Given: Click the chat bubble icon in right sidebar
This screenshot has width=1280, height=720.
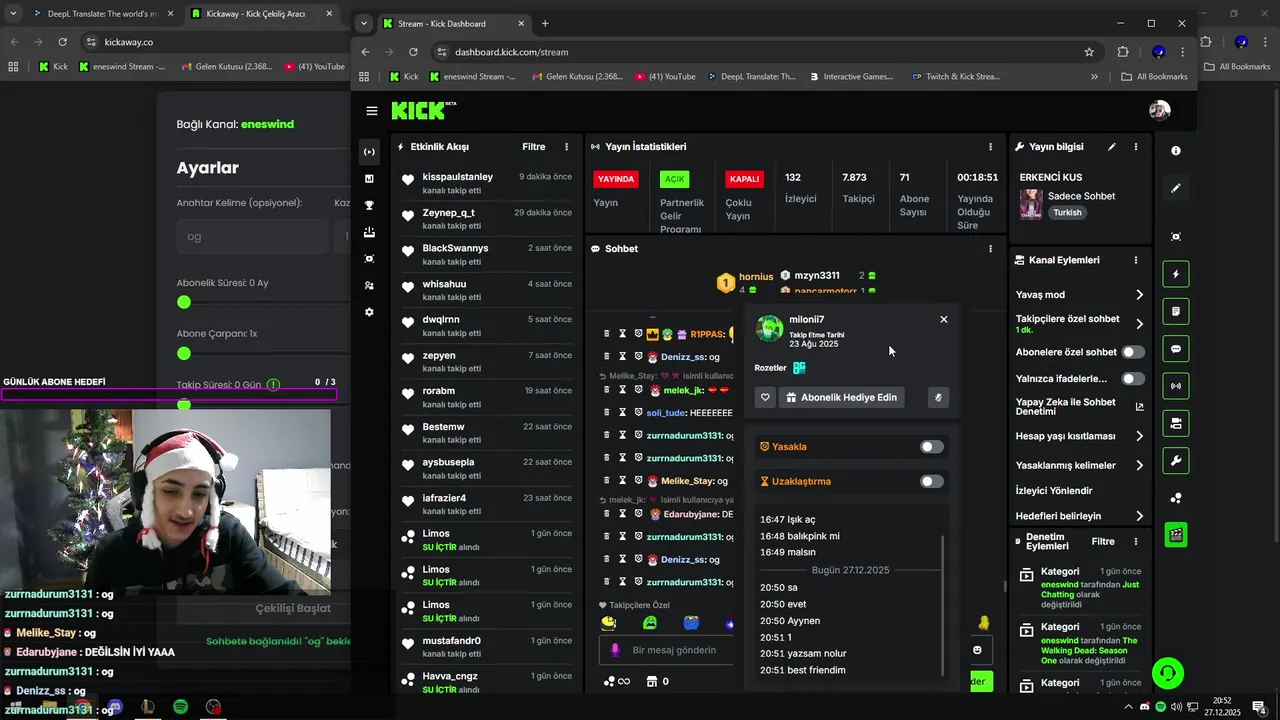Looking at the screenshot, I should pyautogui.click(x=1176, y=349).
